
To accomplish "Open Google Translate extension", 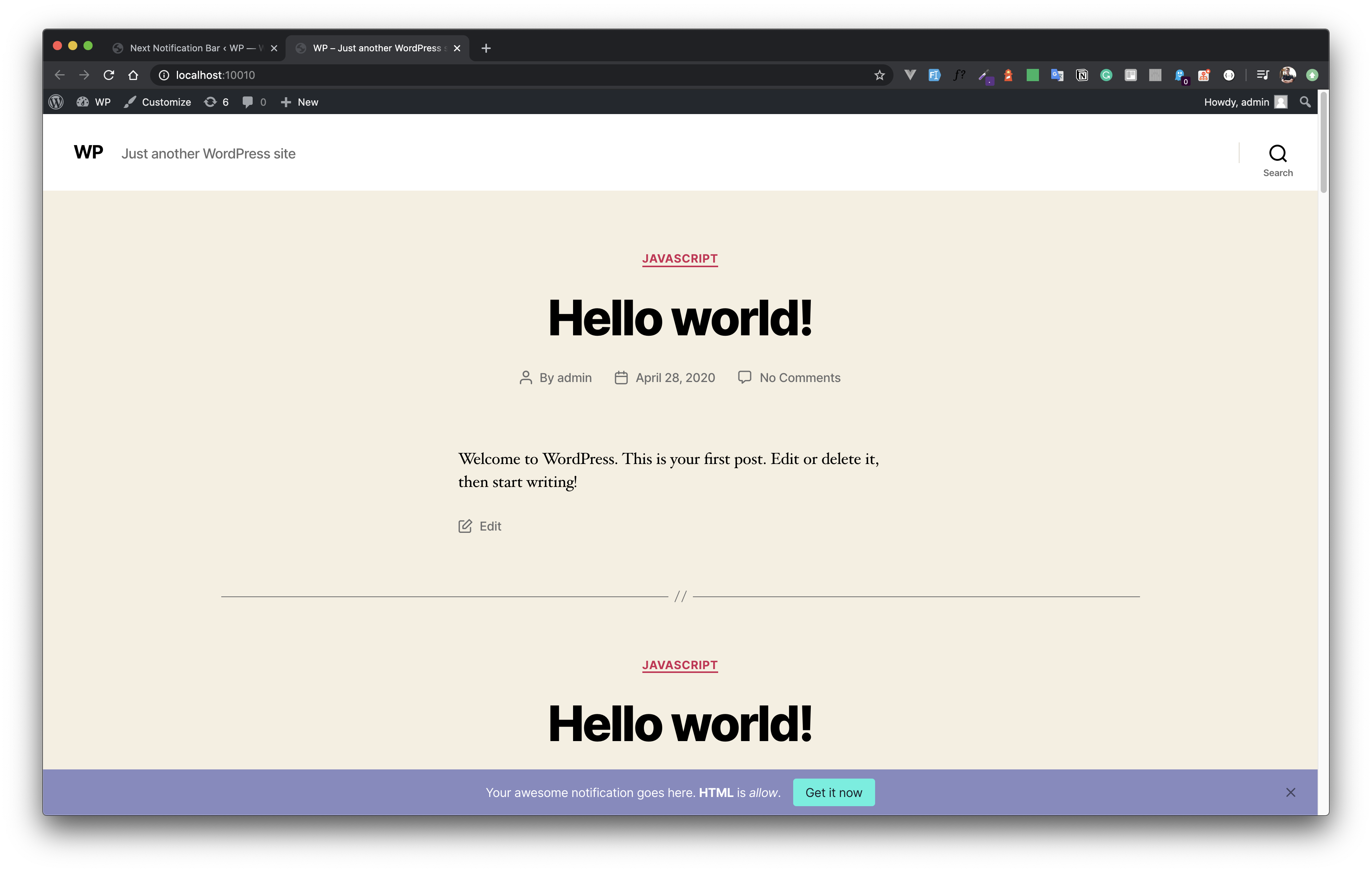I will click(x=1057, y=75).
